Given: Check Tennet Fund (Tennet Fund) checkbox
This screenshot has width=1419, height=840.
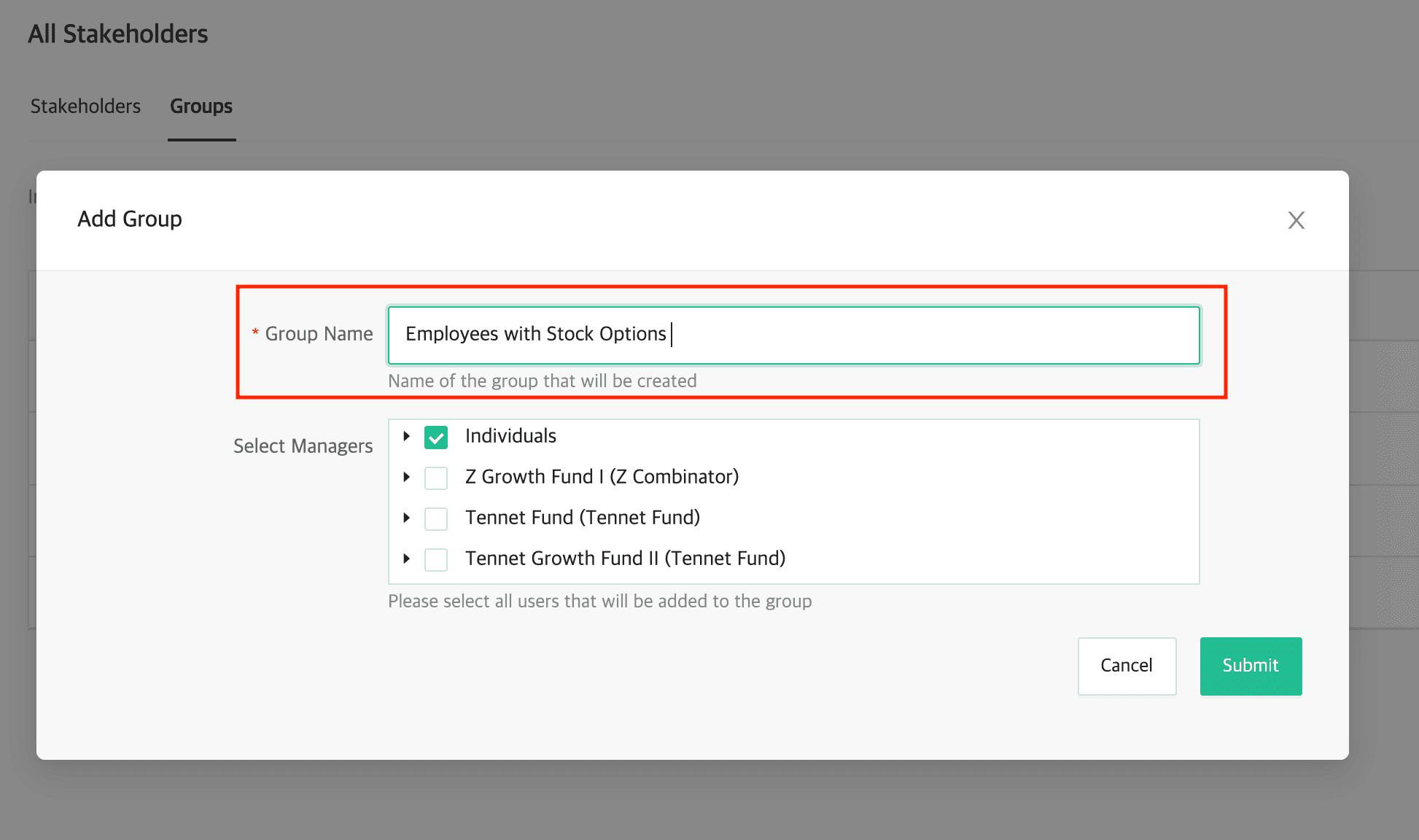Looking at the screenshot, I should point(436,519).
